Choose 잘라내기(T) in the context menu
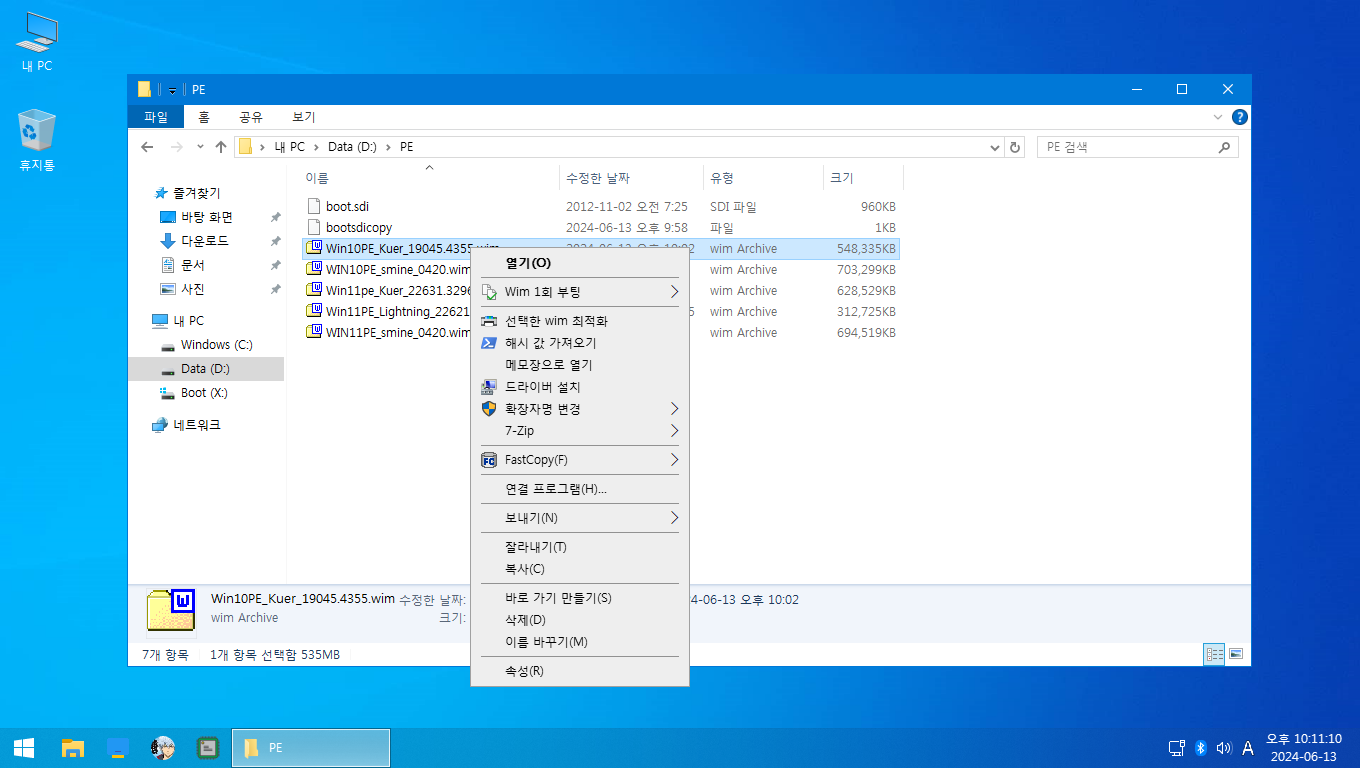The image size is (1360, 768). pos(580,547)
